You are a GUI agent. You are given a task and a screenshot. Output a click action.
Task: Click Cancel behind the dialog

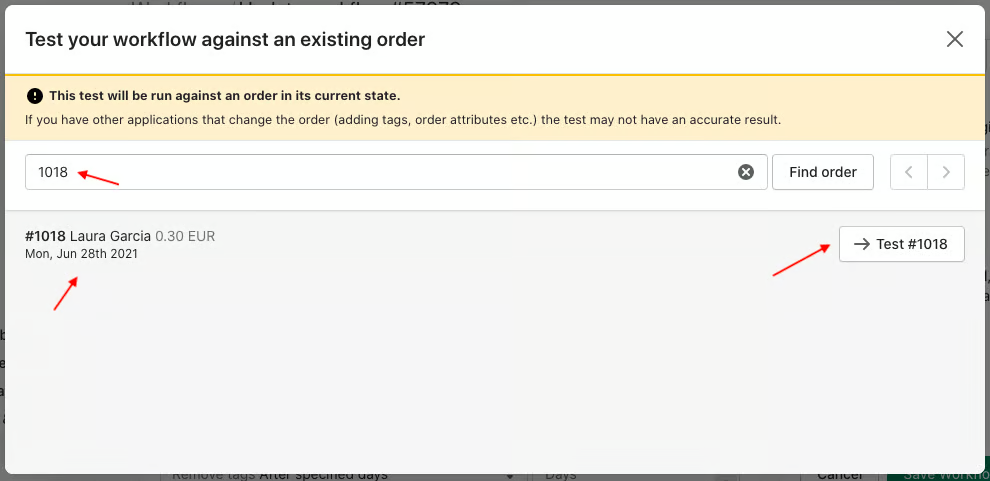click(840, 475)
